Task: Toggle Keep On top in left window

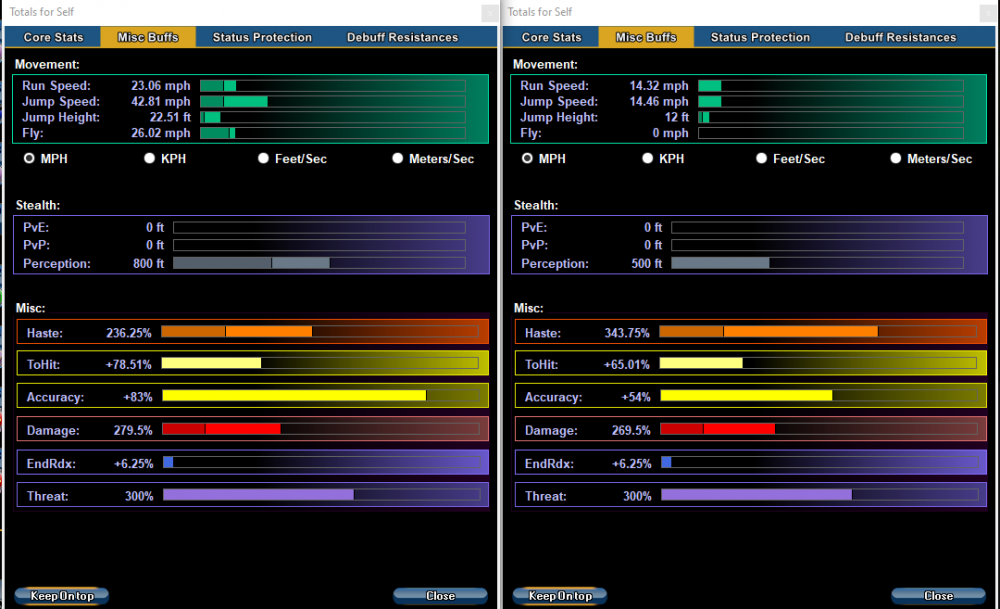Action: tap(62, 596)
